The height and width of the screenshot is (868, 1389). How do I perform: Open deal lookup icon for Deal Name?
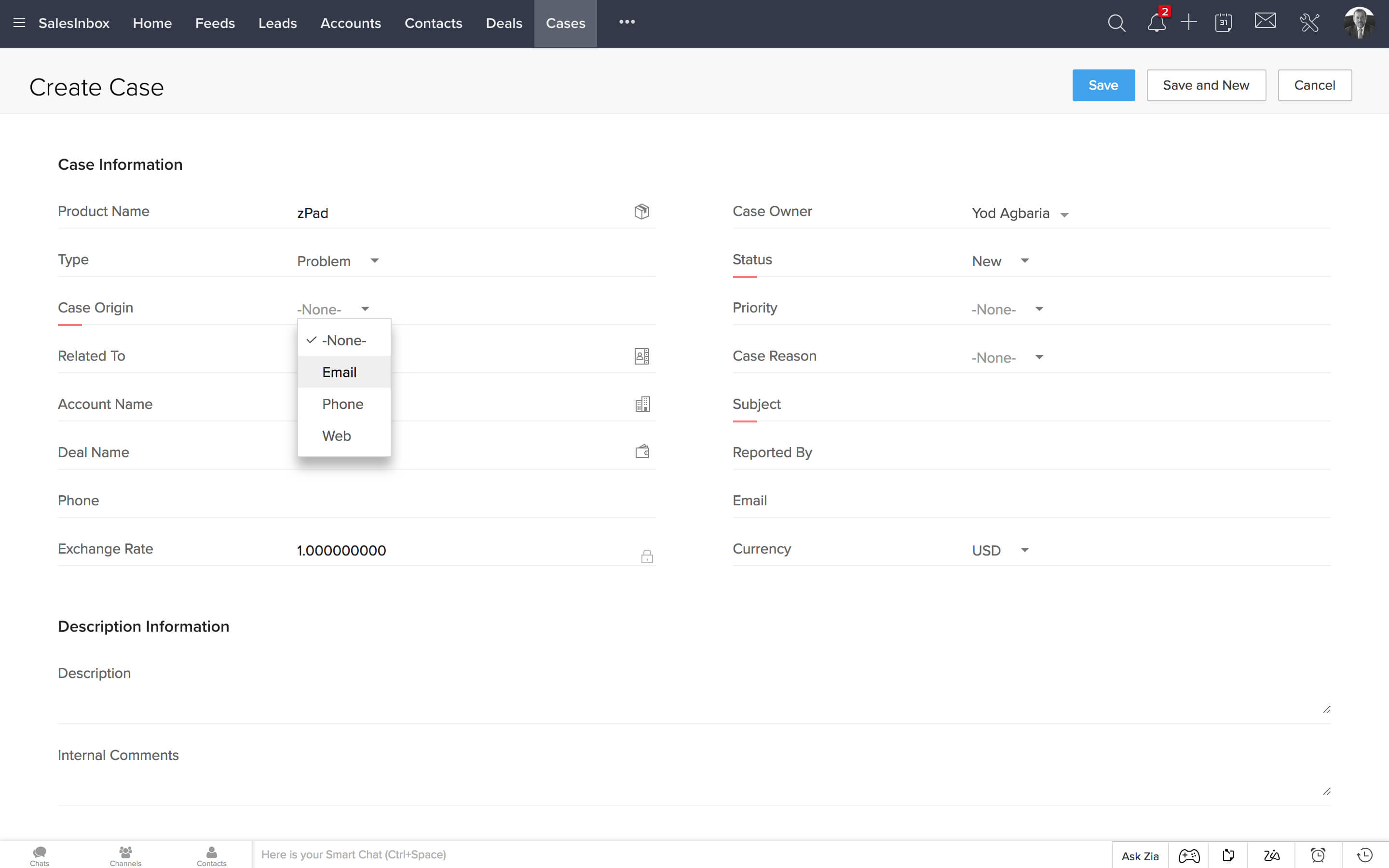click(x=642, y=452)
